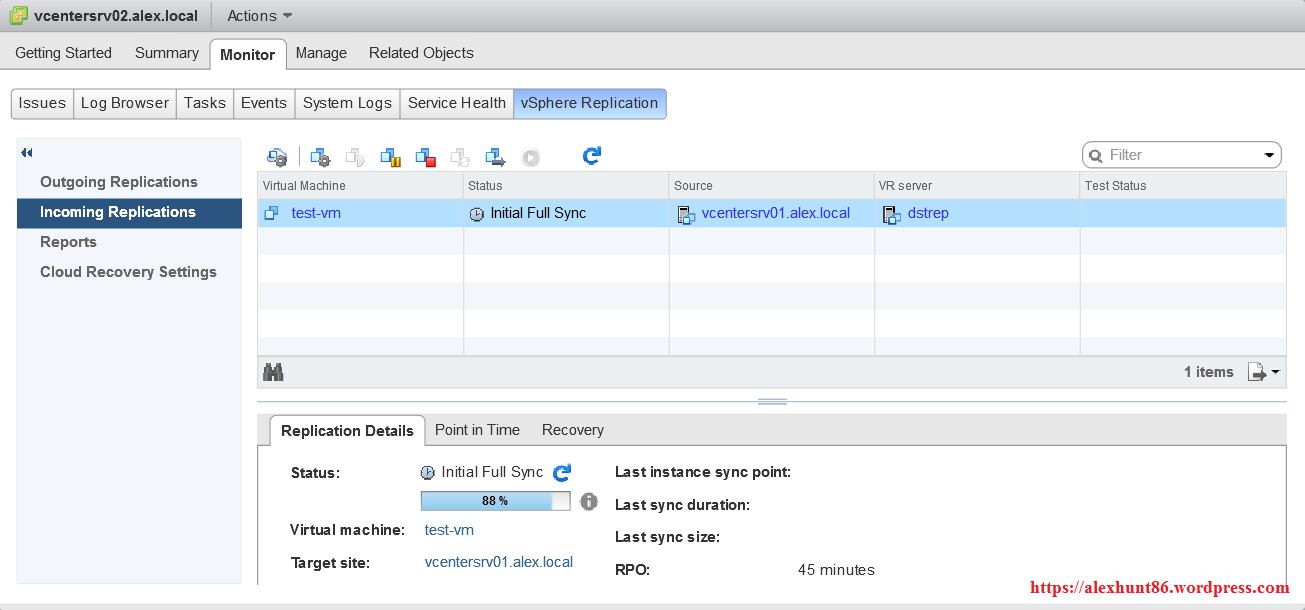Switch to the Point in Time tab
Screen dimensions: 1305x610
tap(477, 430)
